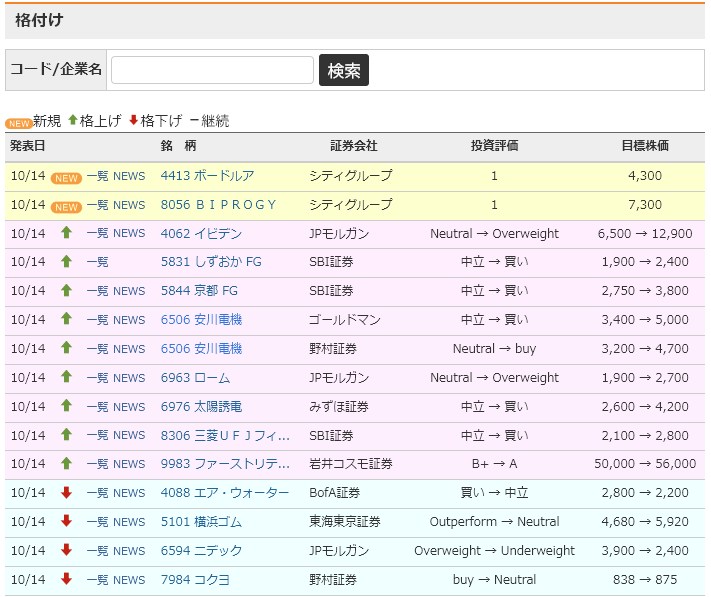The image size is (711, 597).
Task: Open NEWS link for 横浜ゴム
Action: pos(129,522)
